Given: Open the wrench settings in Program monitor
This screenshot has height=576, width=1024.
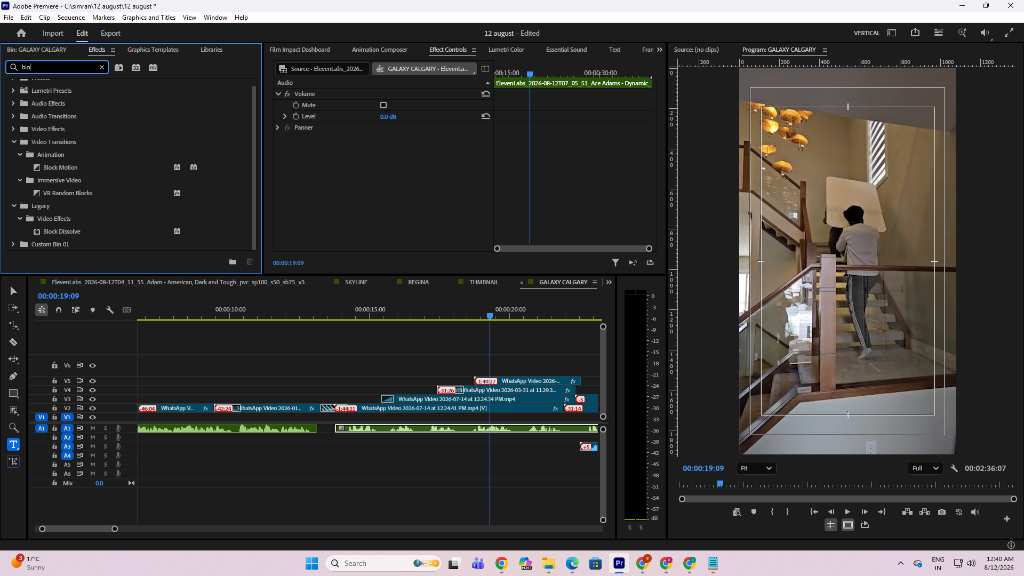Looking at the screenshot, I should pyautogui.click(x=954, y=468).
